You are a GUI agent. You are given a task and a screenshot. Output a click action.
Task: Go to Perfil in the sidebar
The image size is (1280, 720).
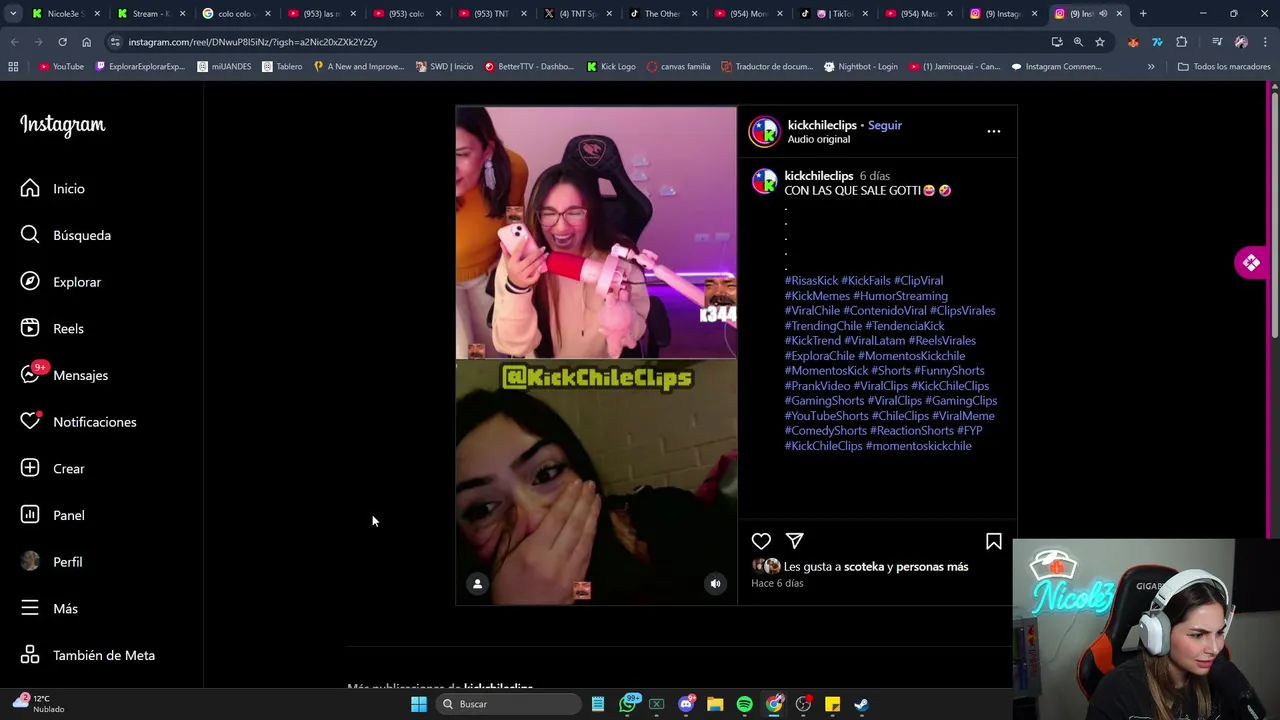[51, 562]
